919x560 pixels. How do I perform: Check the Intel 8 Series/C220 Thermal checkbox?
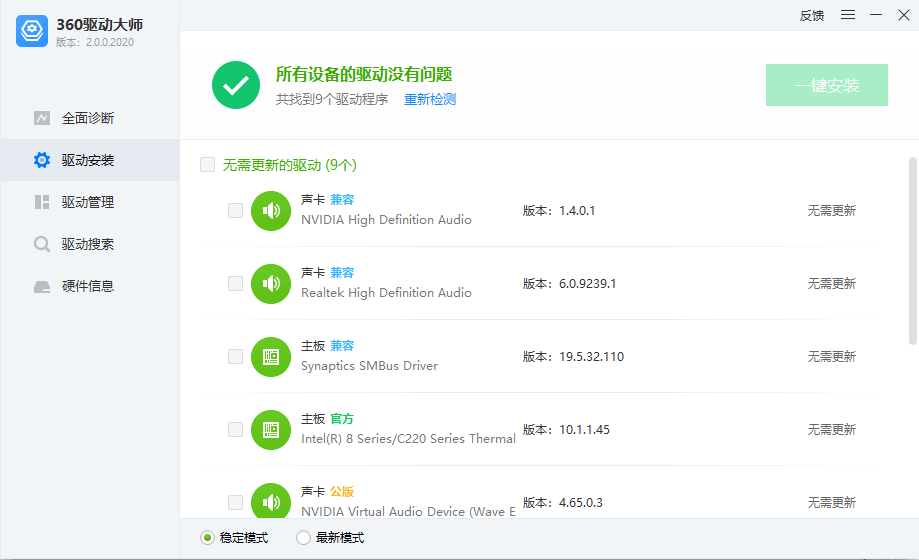point(235,430)
